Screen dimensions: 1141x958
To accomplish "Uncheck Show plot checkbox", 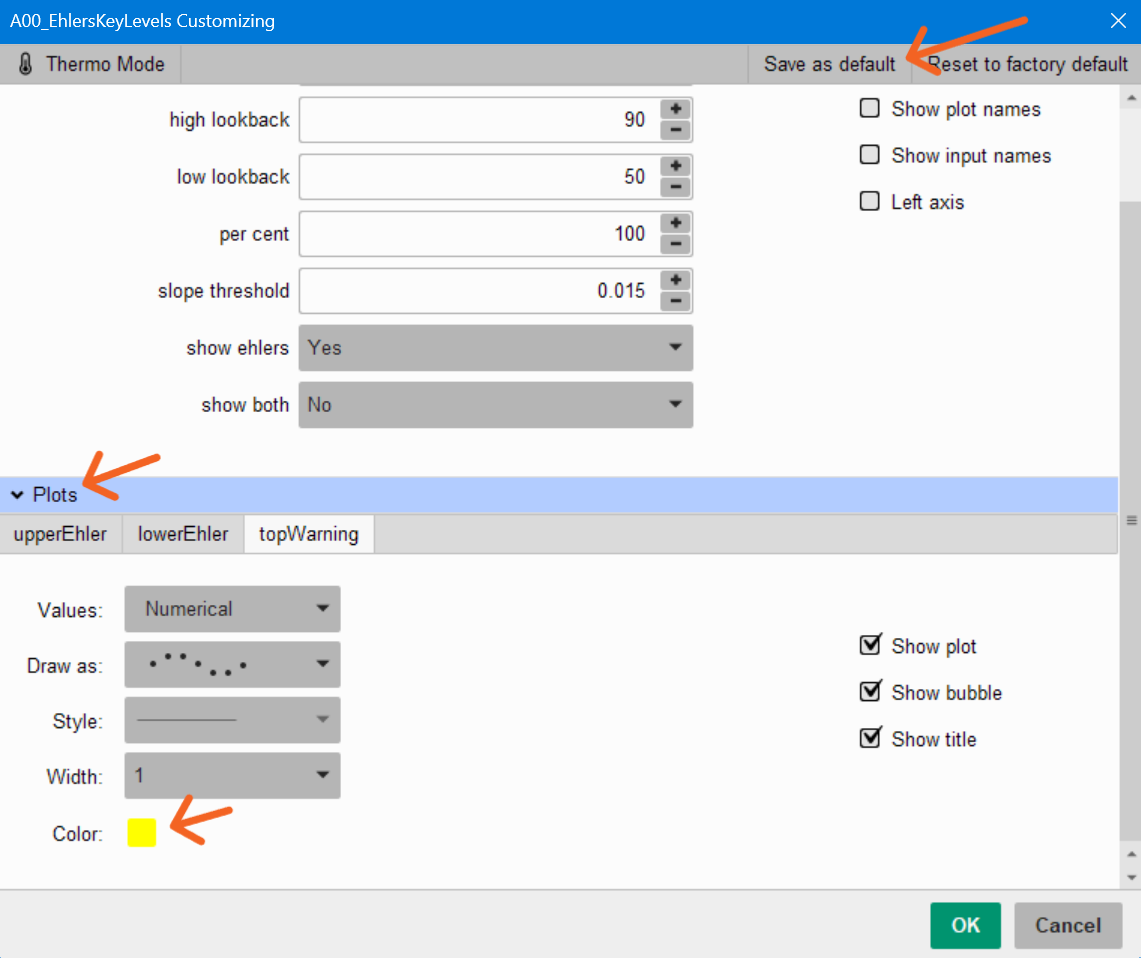I will tap(870, 645).
